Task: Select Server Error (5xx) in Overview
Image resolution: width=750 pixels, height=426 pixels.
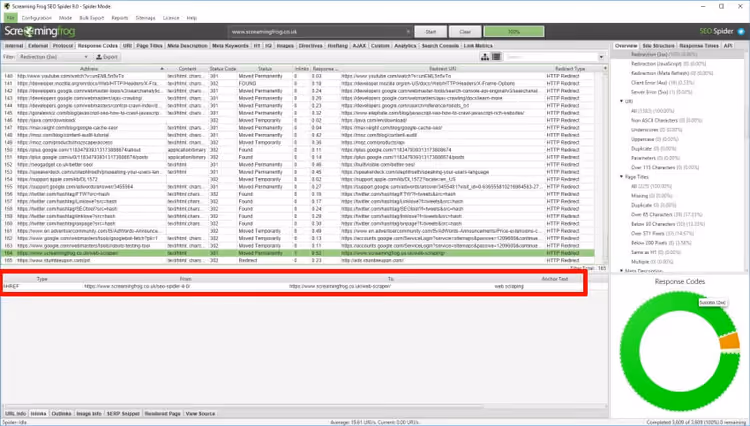Action: pyautogui.click(x=662, y=92)
